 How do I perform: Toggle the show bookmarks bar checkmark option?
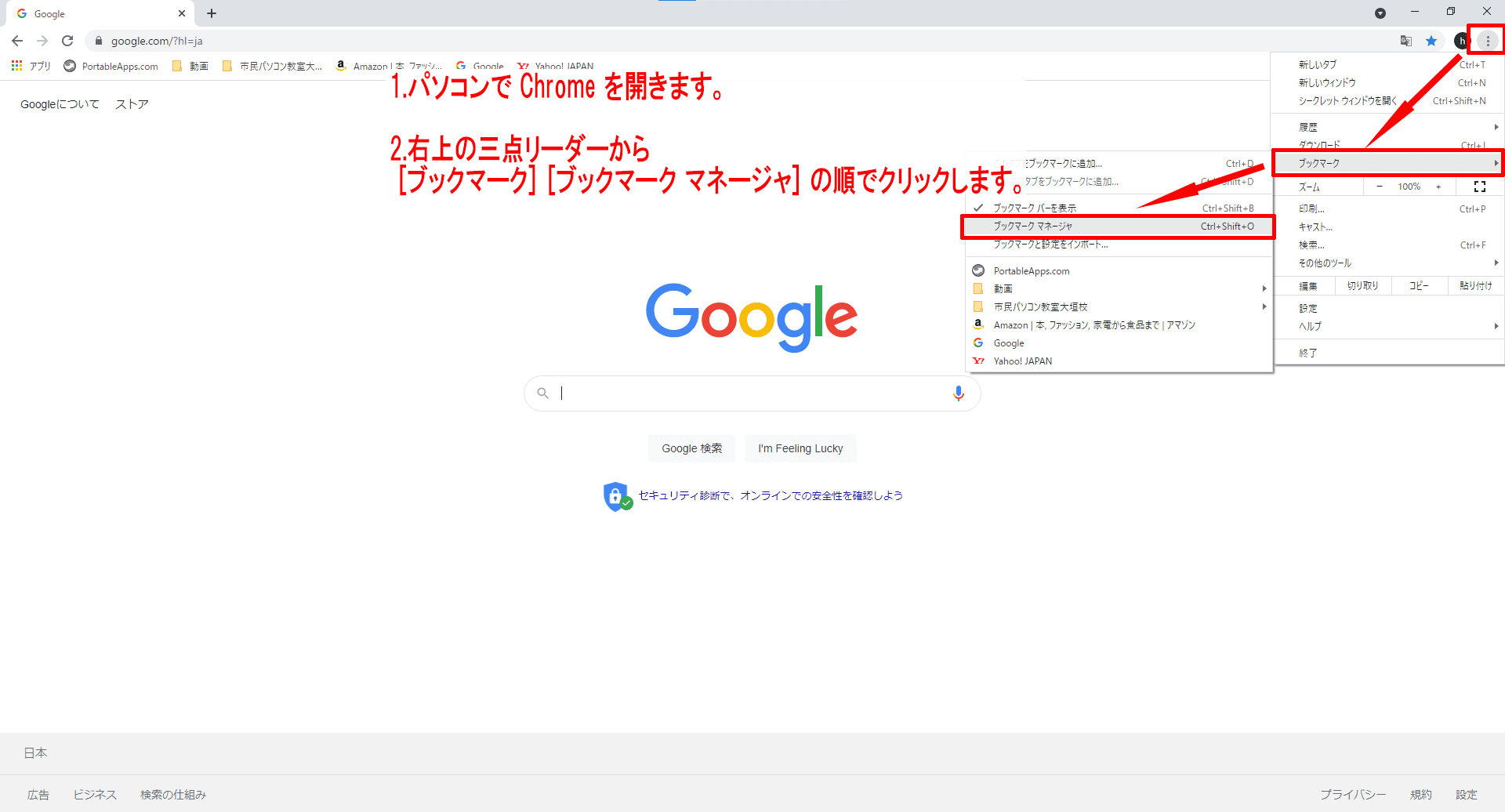pos(1035,208)
